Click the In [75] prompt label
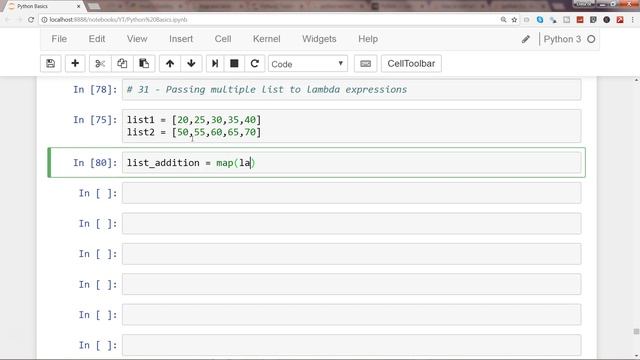Image resolution: width=640 pixels, height=360 pixels. pyautogui.click(x=95, y=120)
